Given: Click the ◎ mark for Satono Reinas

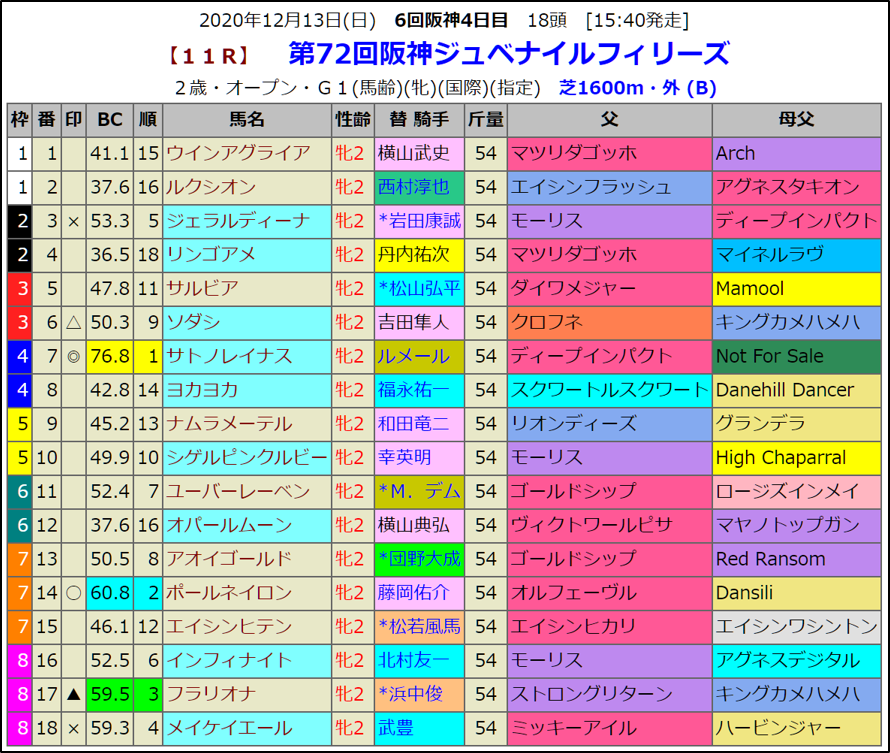Looking at the screenshot, I should (x=73, y=356).
